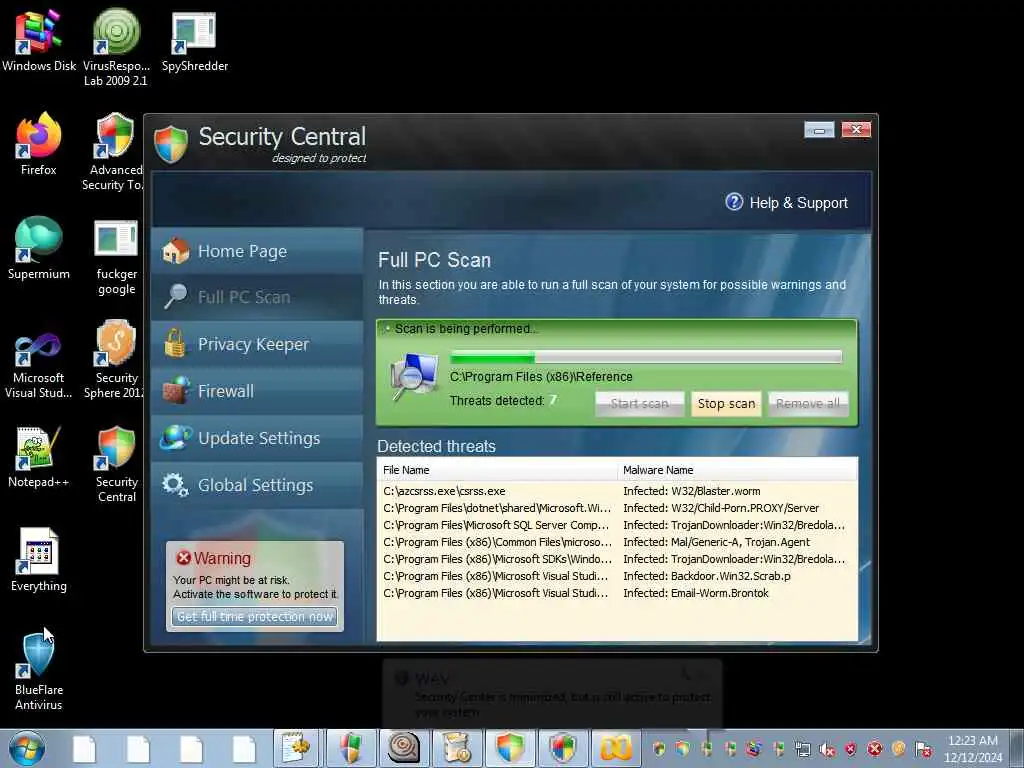This screenshot has height=768, width=1024.
Task: Click the taskbar clock showing 12:23 AM
Action: (972, 748)
